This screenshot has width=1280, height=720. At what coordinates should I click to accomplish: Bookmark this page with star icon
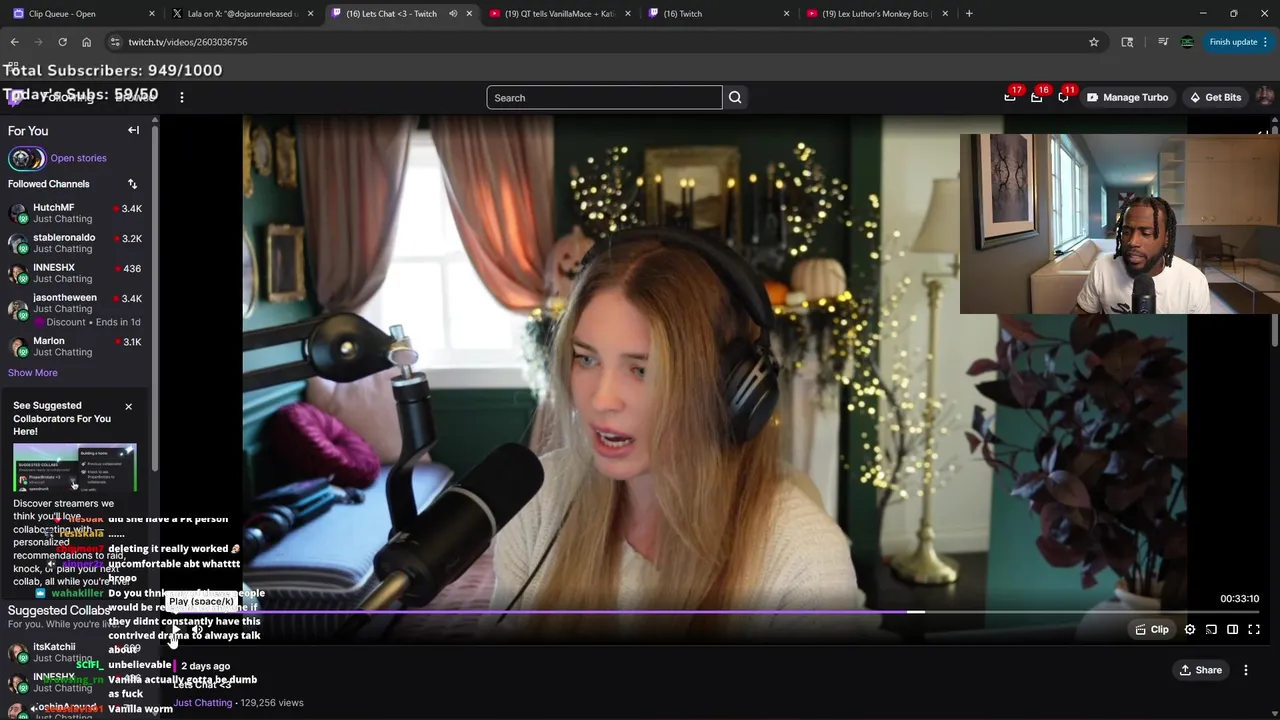[1094, 42]
